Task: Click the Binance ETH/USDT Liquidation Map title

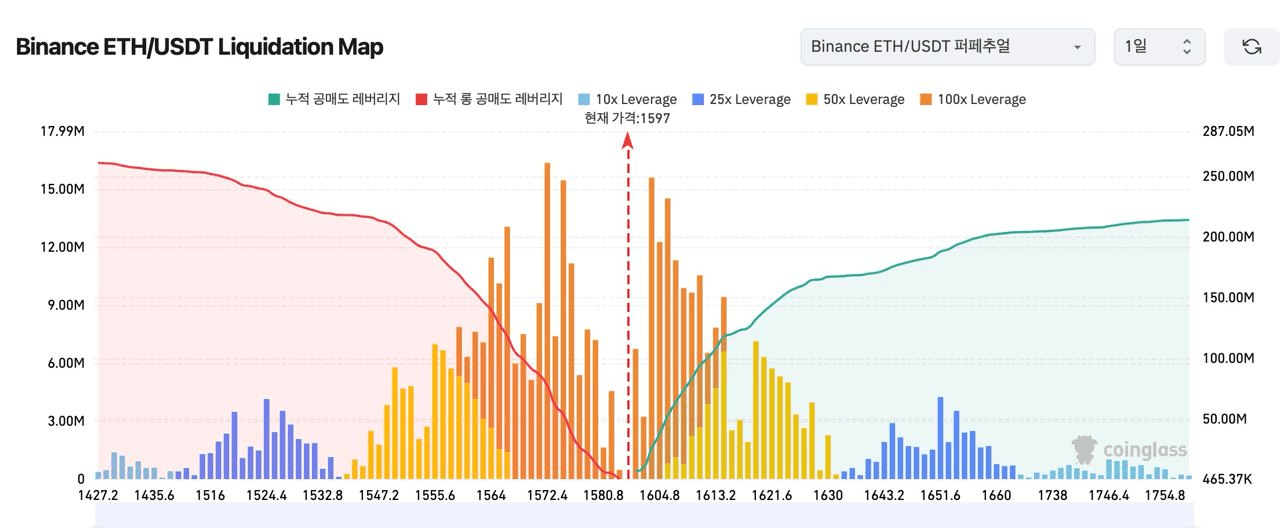Action: (199, 47)
